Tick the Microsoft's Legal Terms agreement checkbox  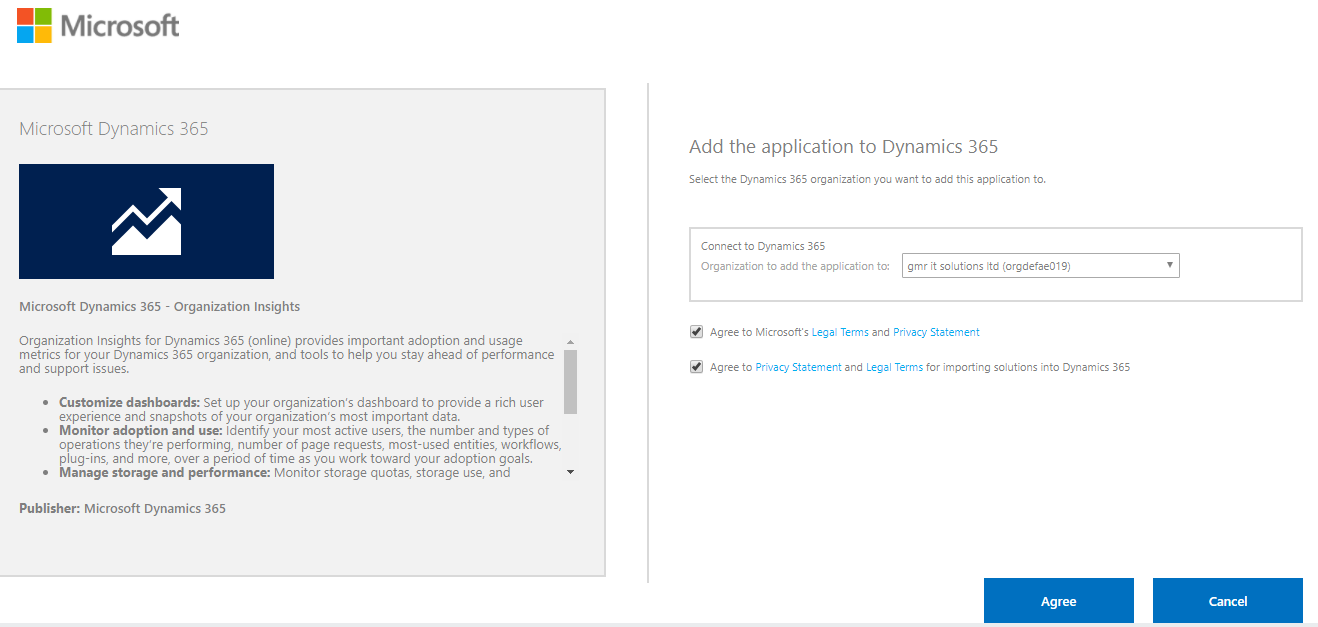pyautogui.click(x=696, y=332)
